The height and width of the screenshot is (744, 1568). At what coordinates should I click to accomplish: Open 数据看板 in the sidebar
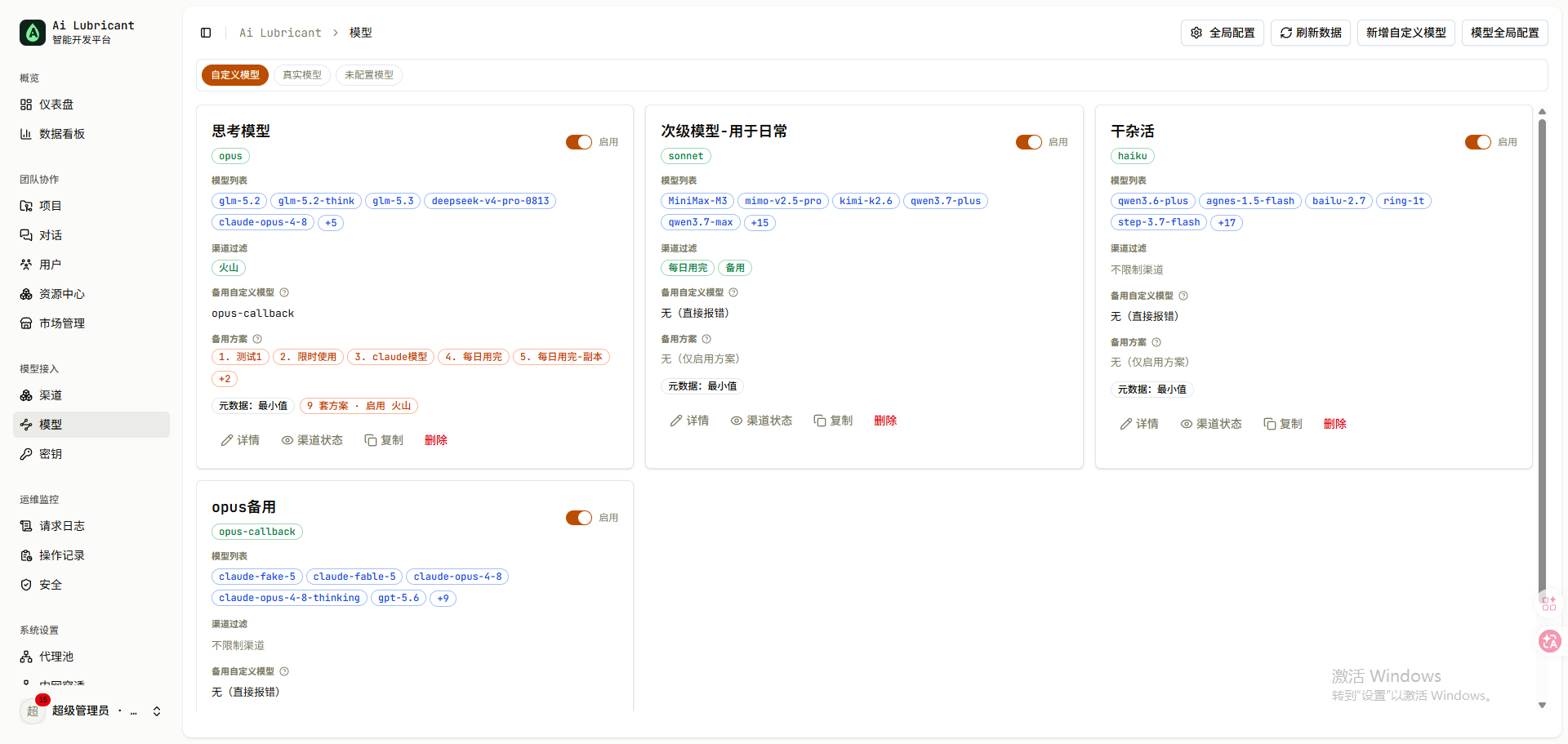tap(91, 134)
